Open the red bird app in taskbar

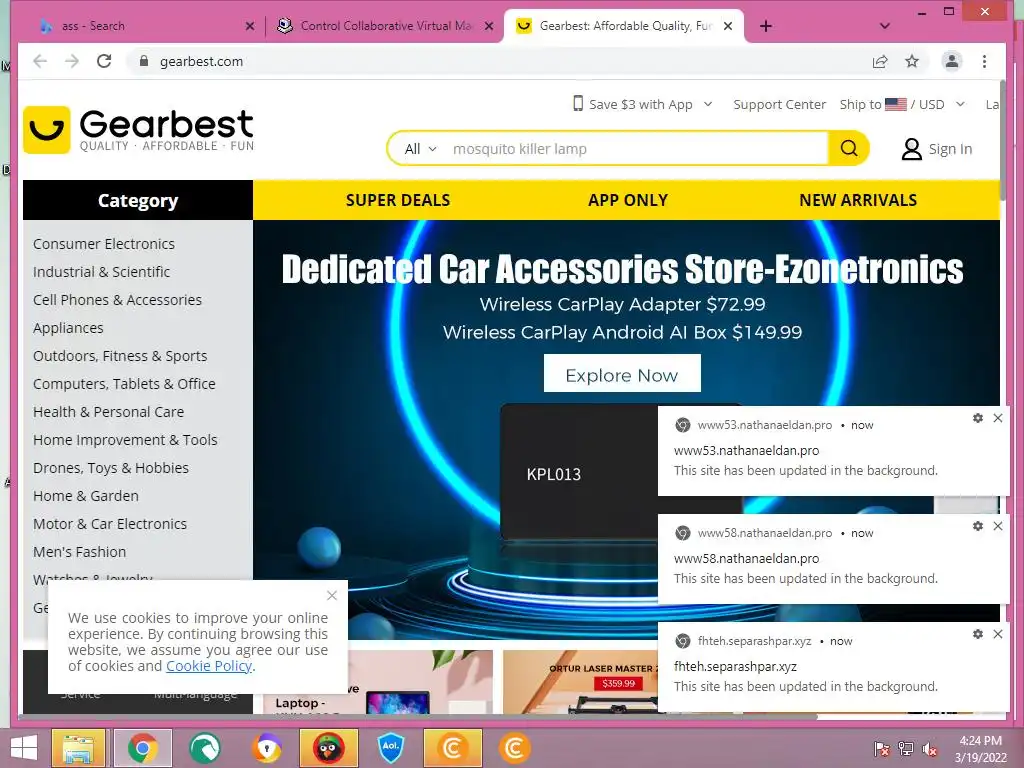(x=328, y=748)
